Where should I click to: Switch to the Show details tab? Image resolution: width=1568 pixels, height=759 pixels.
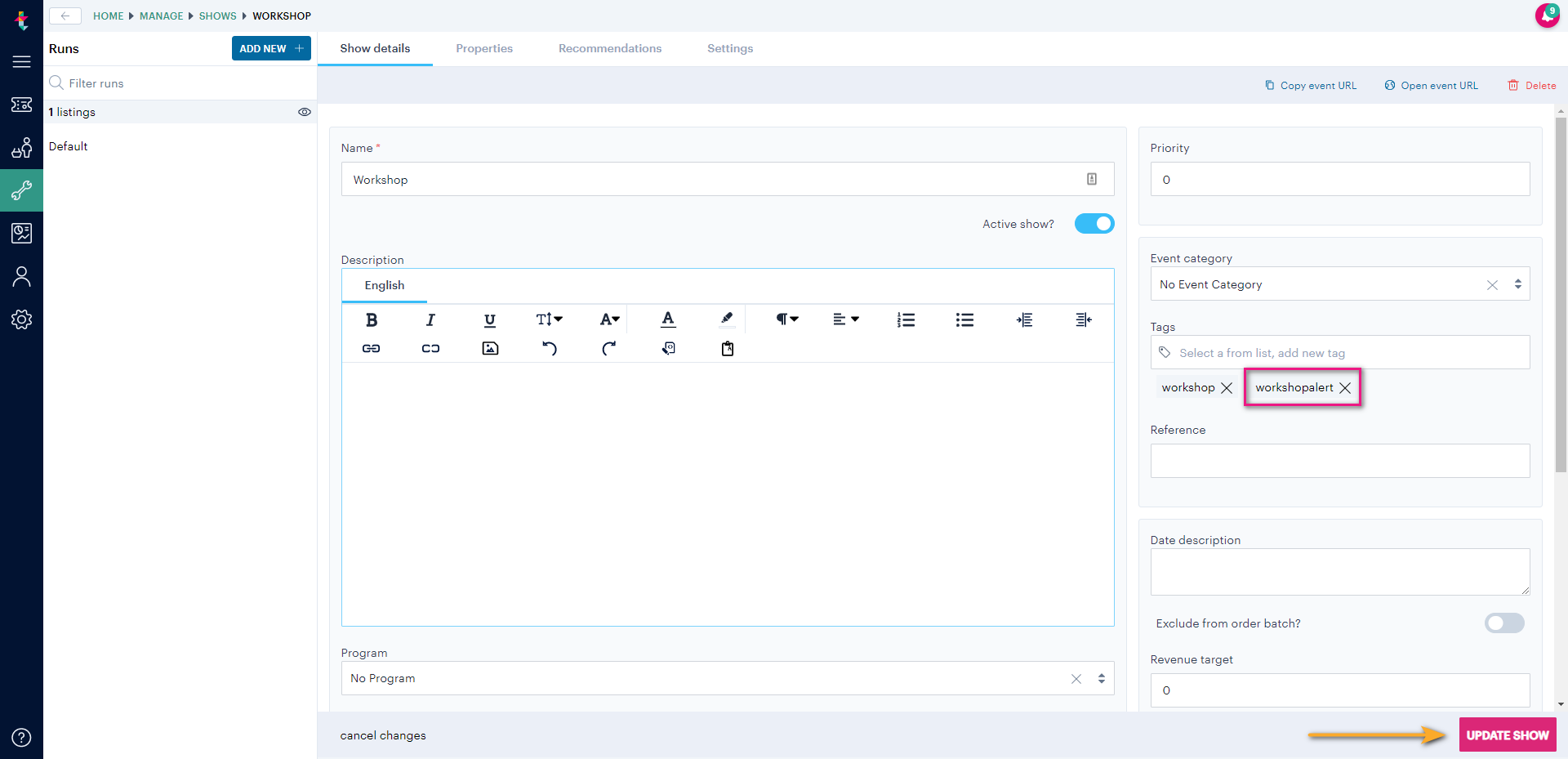[375, 48]
